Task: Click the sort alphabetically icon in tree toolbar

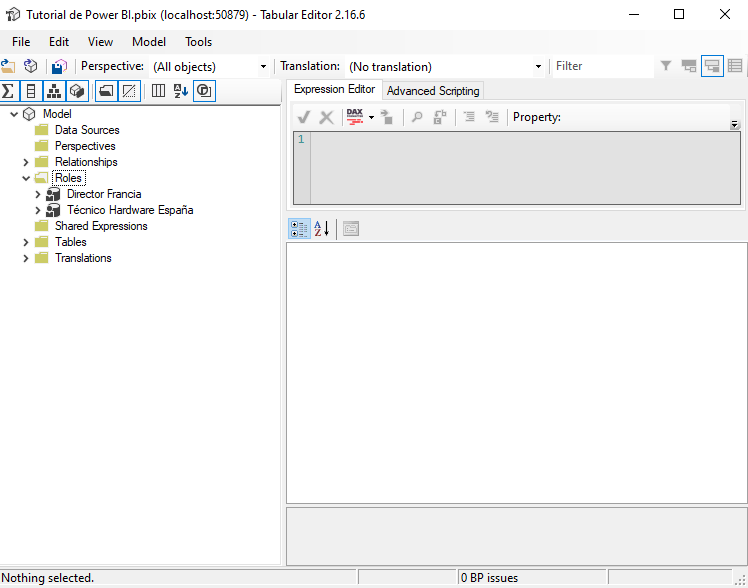Action: point(181,91)
